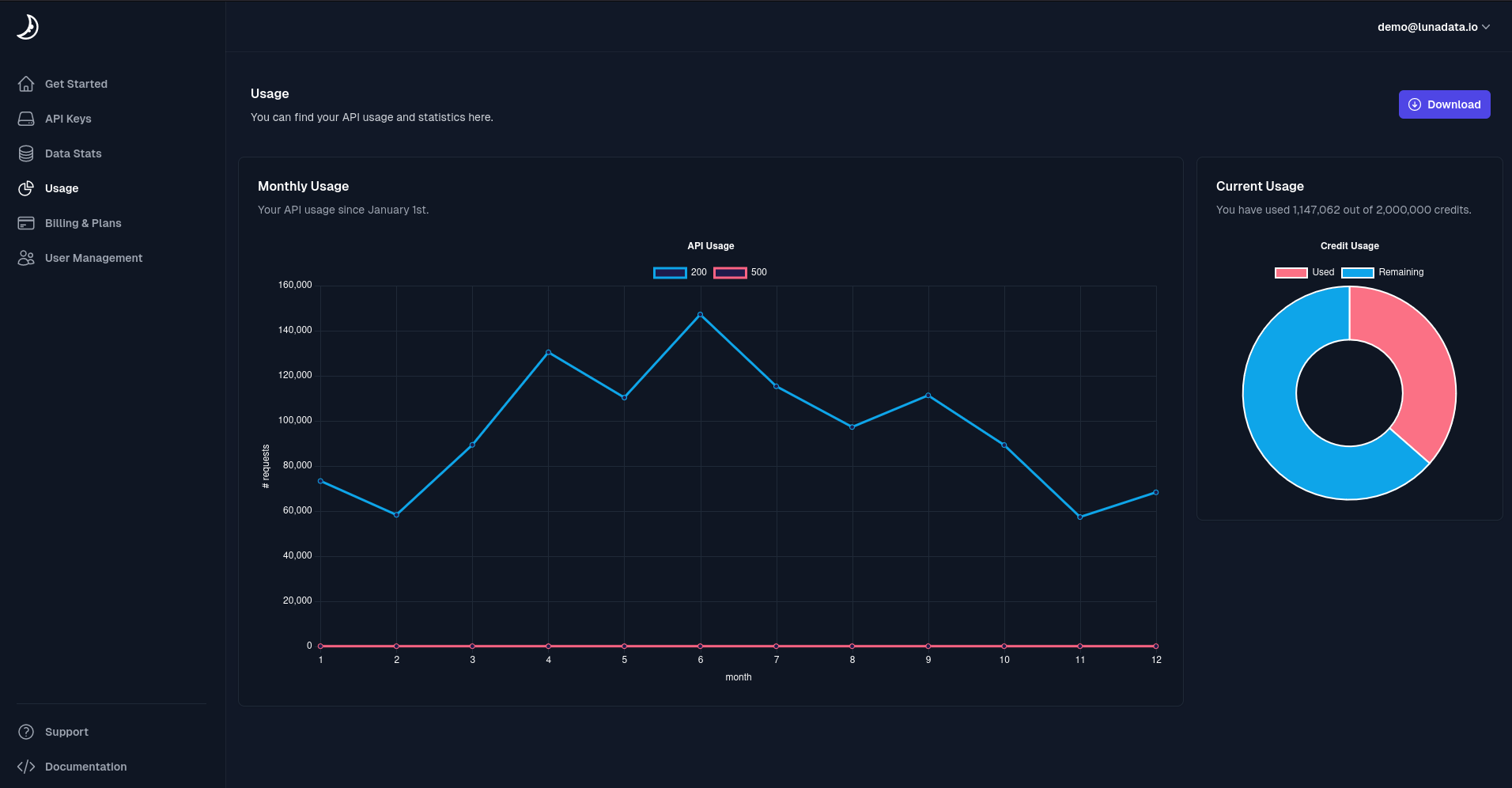This screenshot has width=1512, height=788.
Task: Click 'Your API usage since January 1st.'
Action: (x=343, y=210)
